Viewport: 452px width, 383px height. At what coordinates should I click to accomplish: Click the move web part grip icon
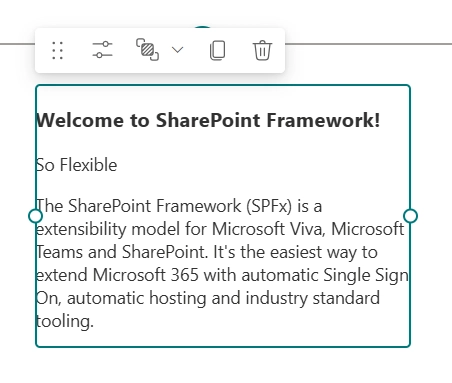tap(57, 50)
